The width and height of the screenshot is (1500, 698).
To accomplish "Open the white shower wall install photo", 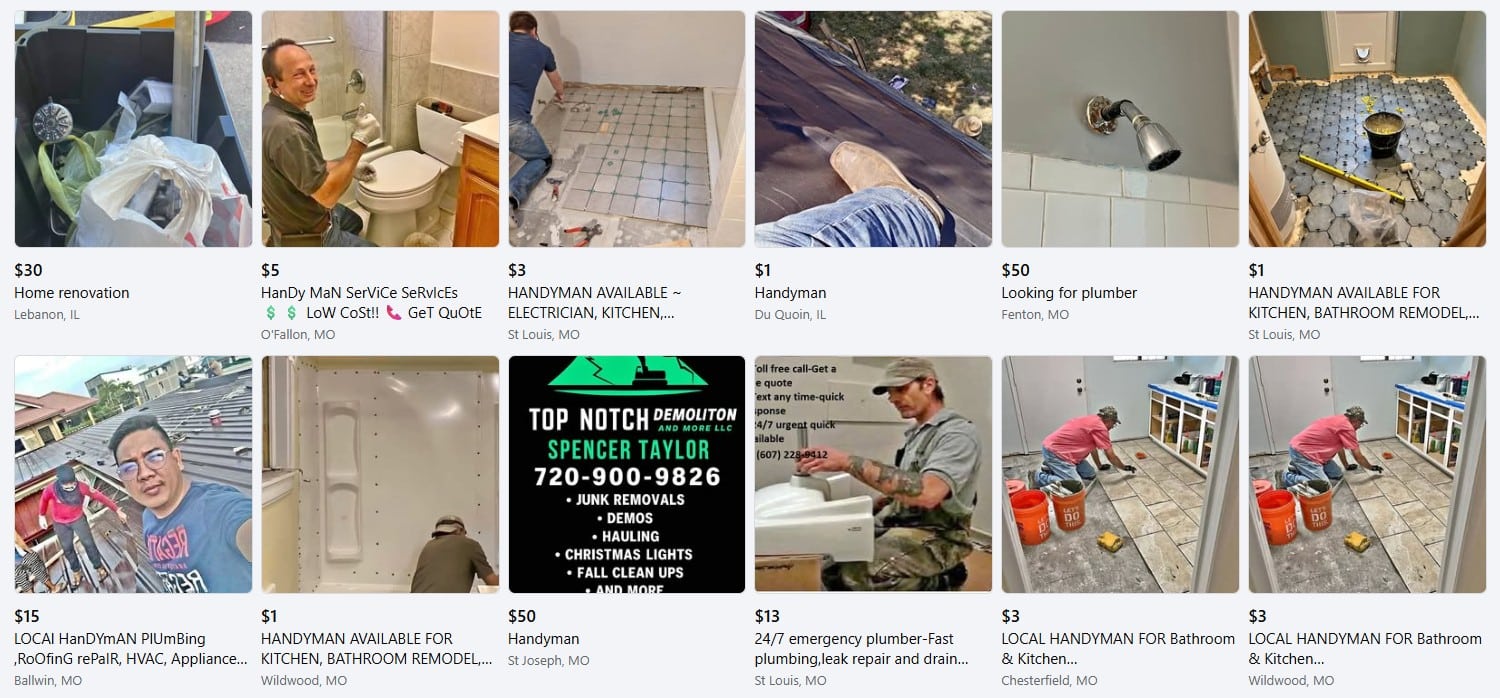I will [x=380, y=474].
